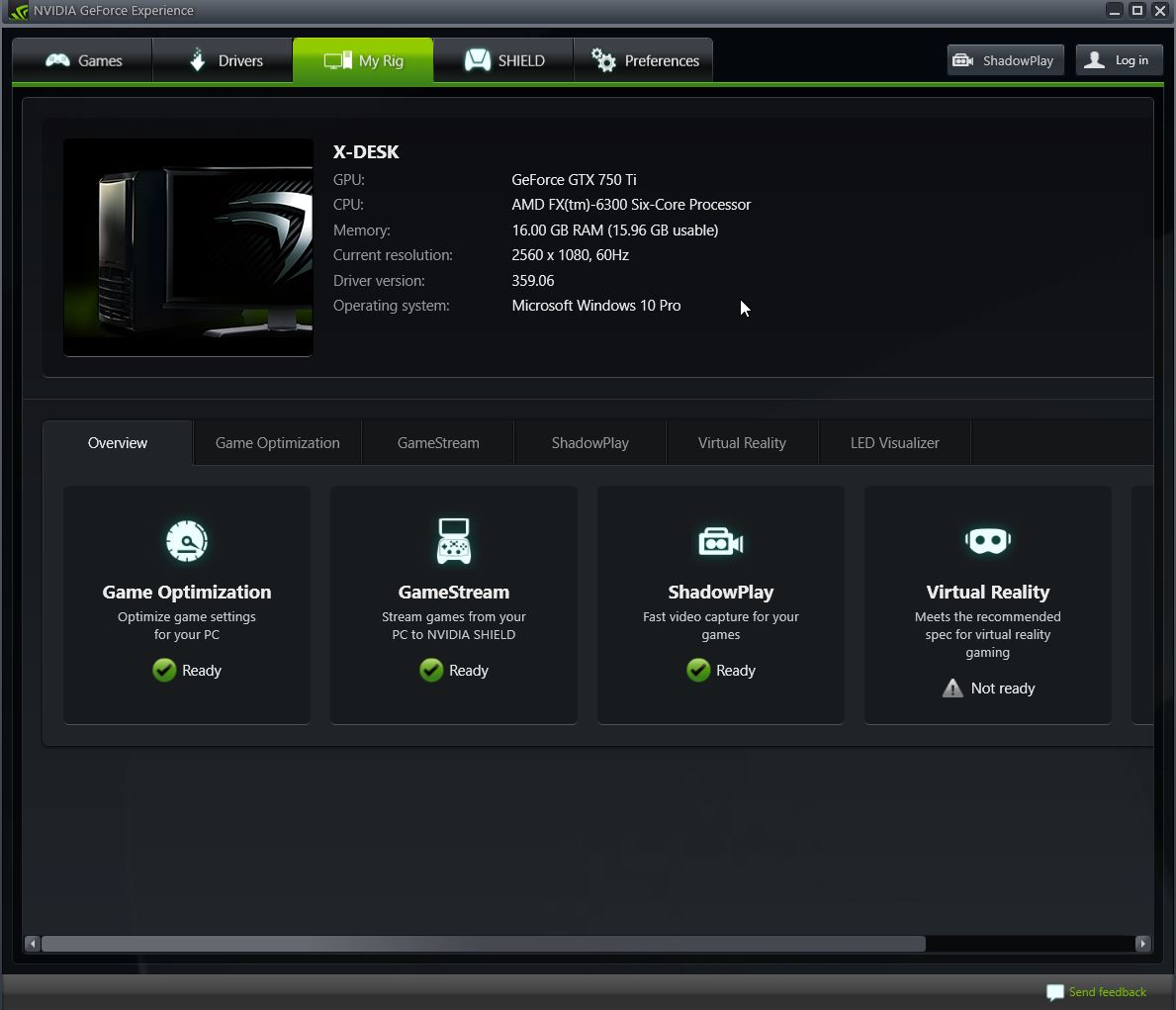Open the Virtual Reality card title

988,592
